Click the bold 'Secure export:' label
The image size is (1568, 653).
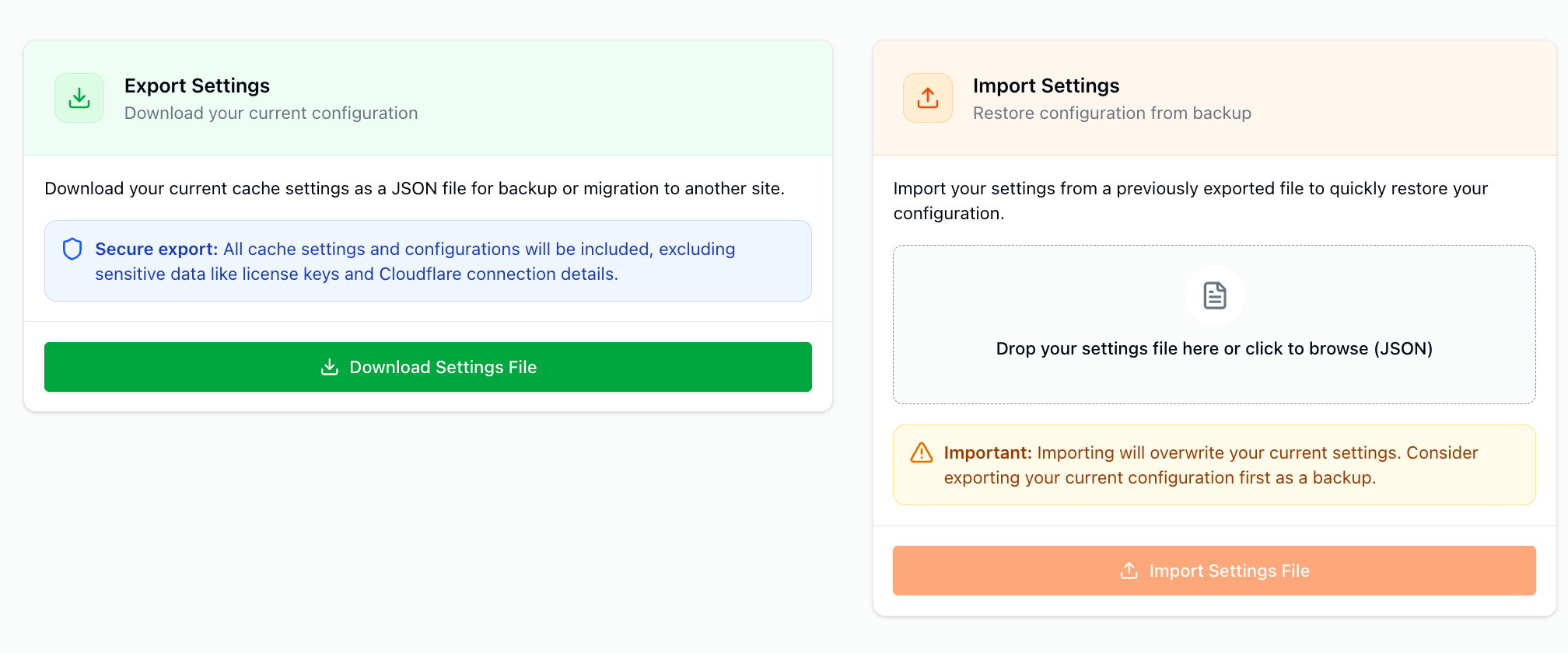[x=156, y=249]
